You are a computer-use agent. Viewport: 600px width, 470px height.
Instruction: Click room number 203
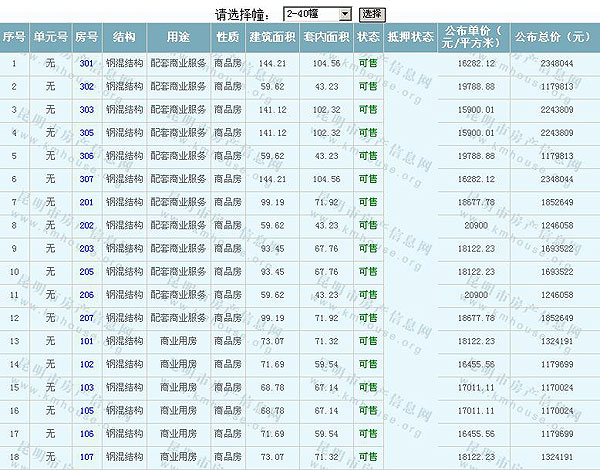(x=86, y=248)
